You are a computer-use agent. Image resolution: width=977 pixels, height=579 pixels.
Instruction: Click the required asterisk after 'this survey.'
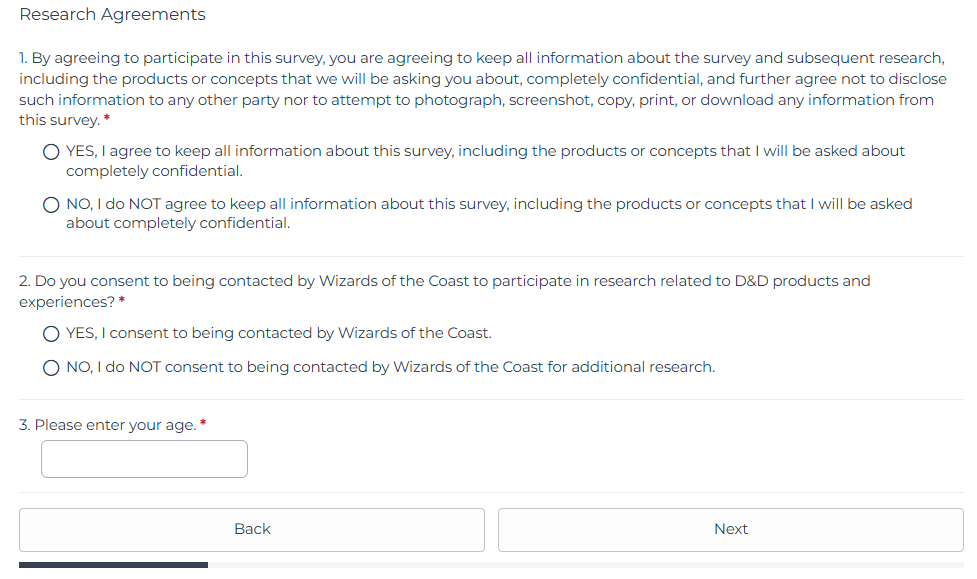(x=107, y=120)
